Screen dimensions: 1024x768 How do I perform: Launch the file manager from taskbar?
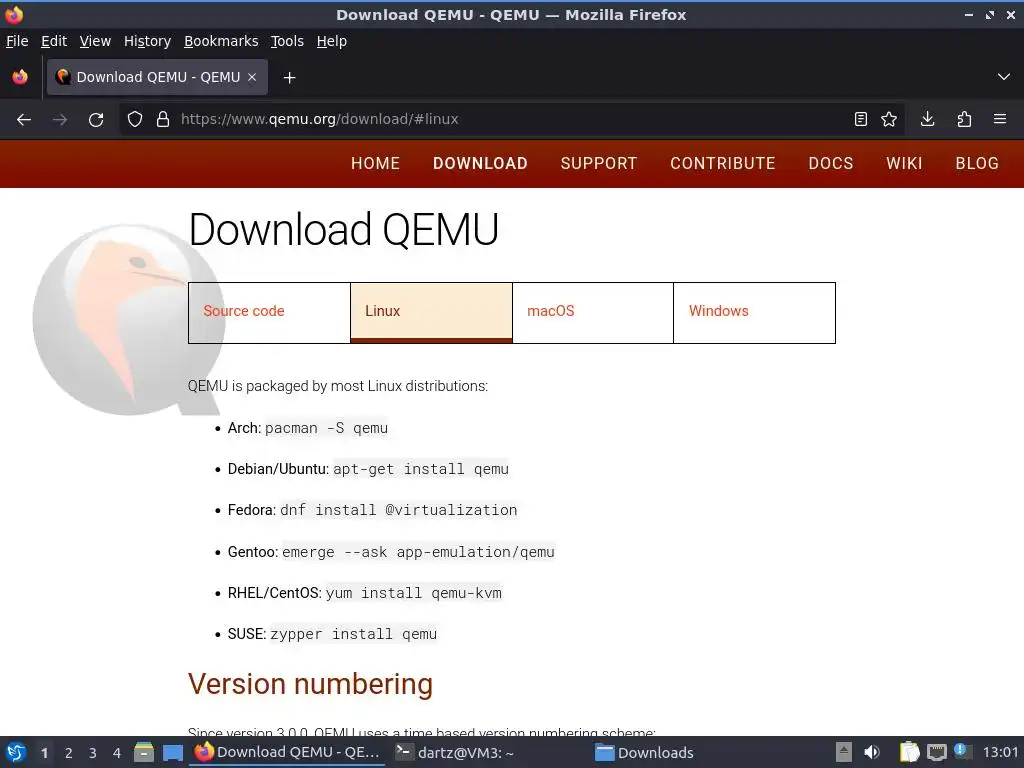pyautogui.click(x=144, y=752)
